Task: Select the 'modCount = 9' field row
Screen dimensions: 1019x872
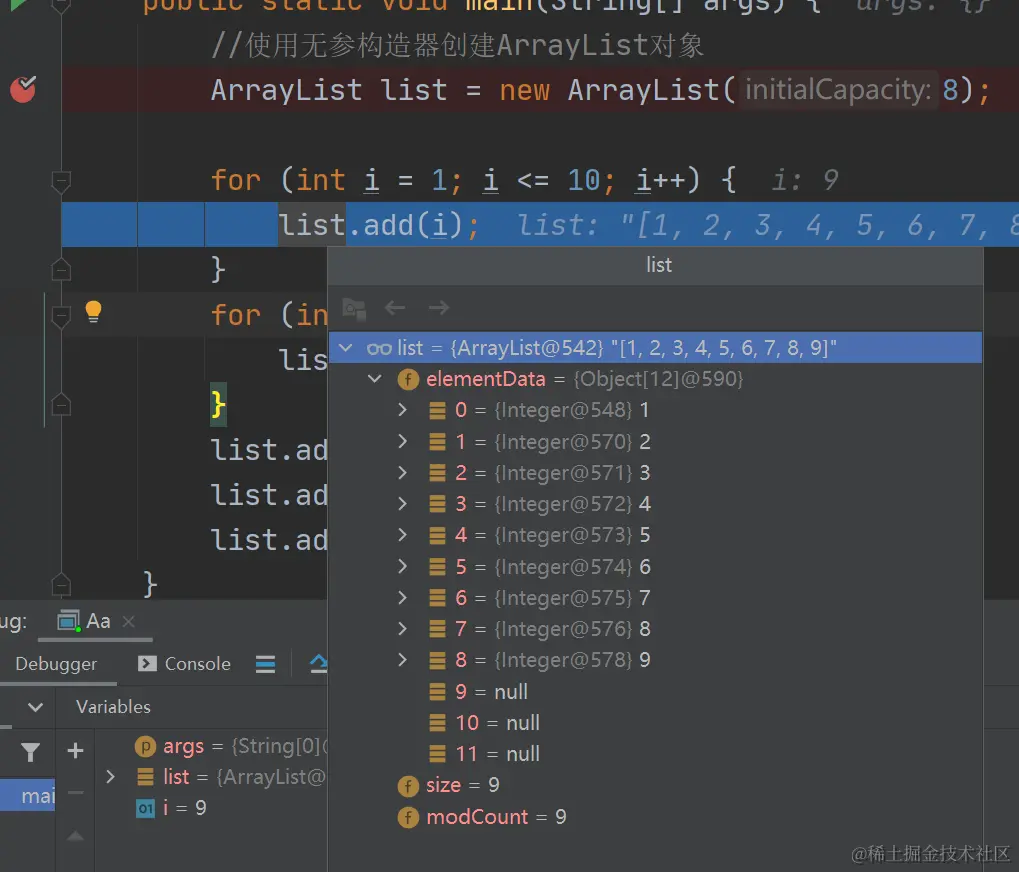Action: 655,817
